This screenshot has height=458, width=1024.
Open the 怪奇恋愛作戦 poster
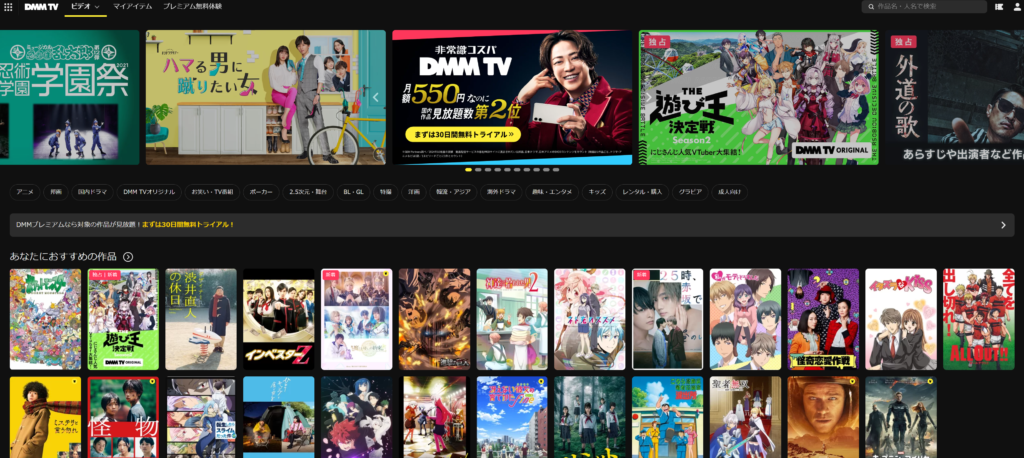823,319
